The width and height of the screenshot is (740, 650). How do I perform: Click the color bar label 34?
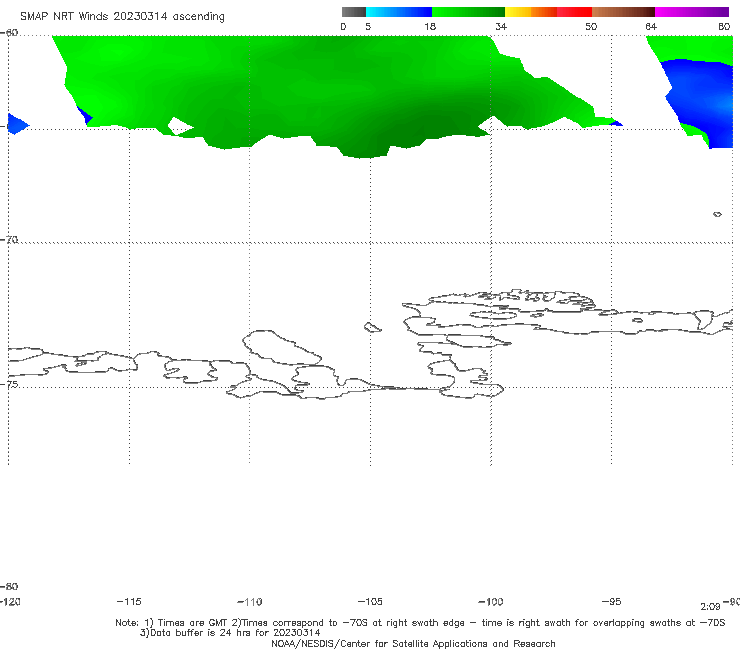pyautogui.click(x=501, y=26)
